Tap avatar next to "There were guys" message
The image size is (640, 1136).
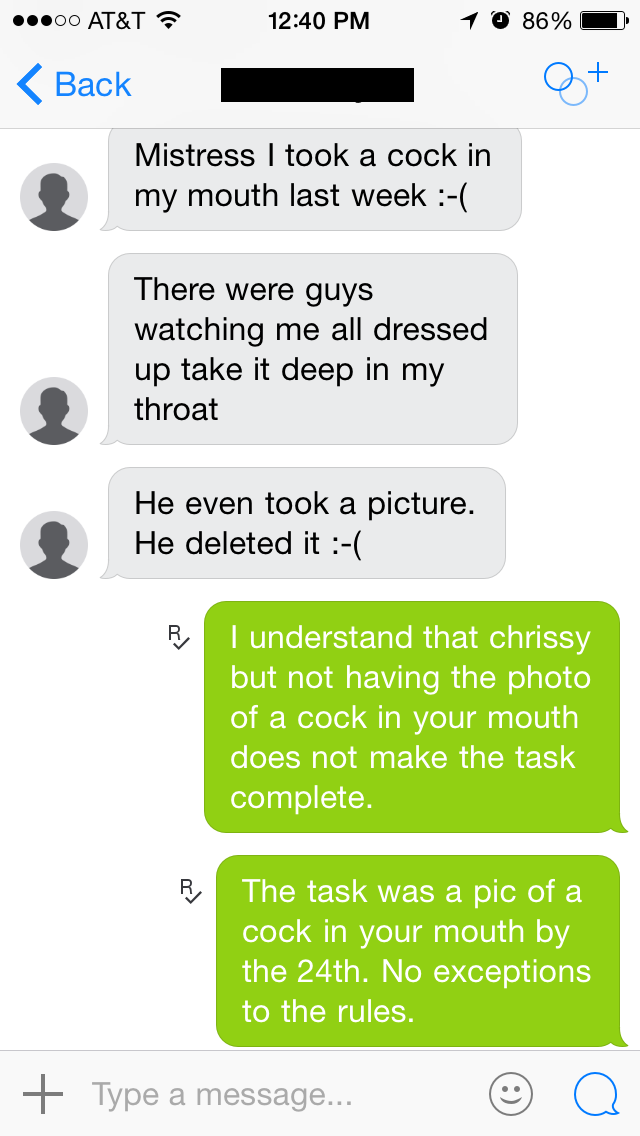[54, 411]
